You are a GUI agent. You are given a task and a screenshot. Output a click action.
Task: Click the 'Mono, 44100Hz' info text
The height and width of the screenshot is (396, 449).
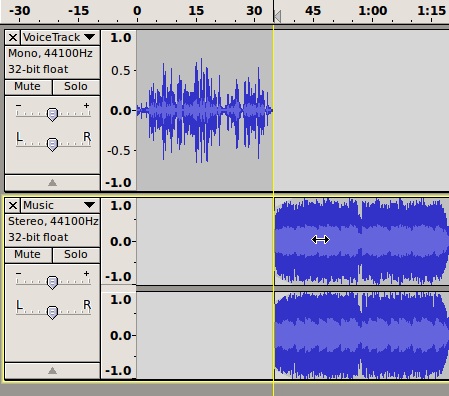(50, 53)
